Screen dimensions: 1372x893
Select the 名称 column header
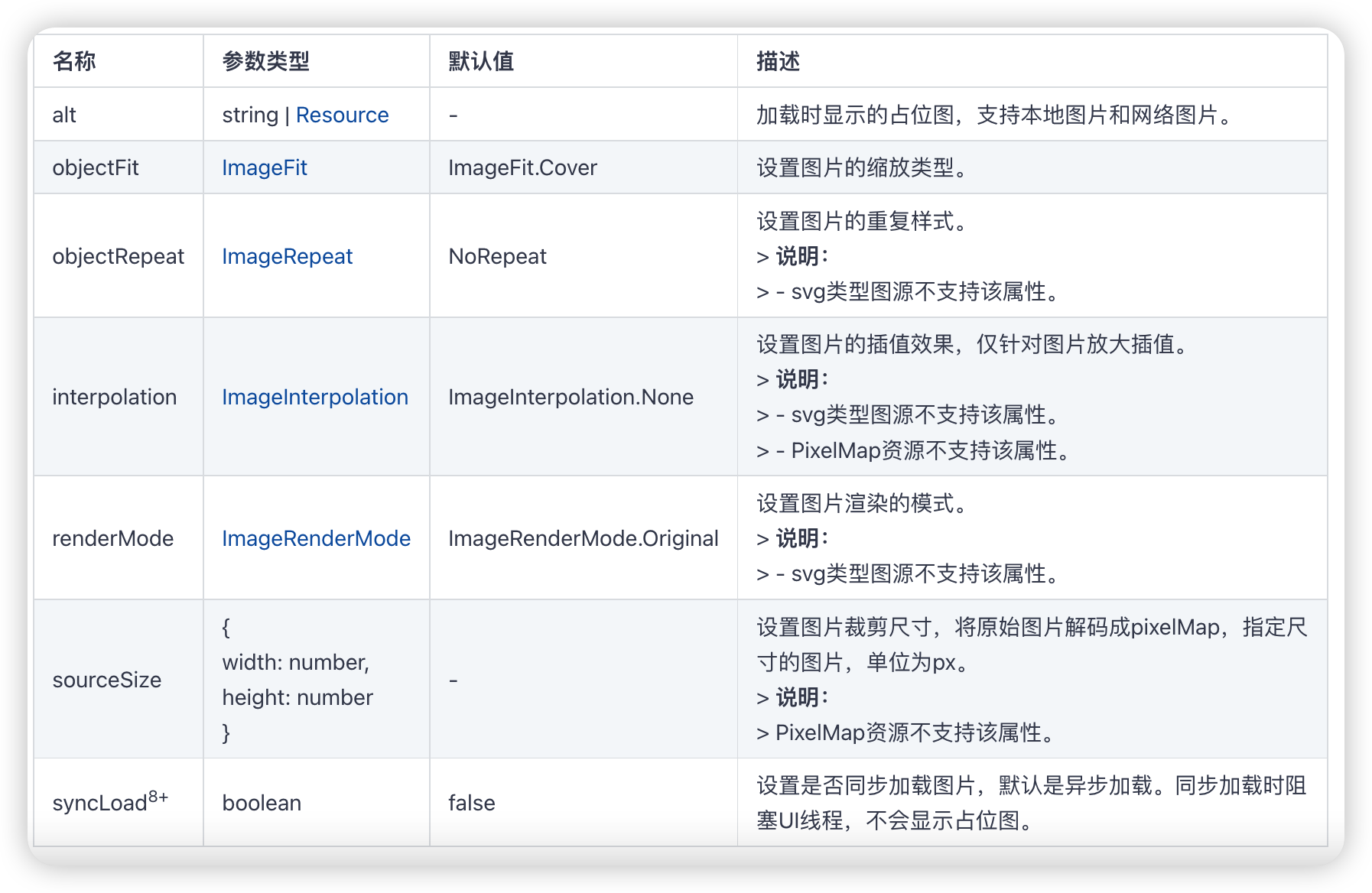click(x=74, y=61)
